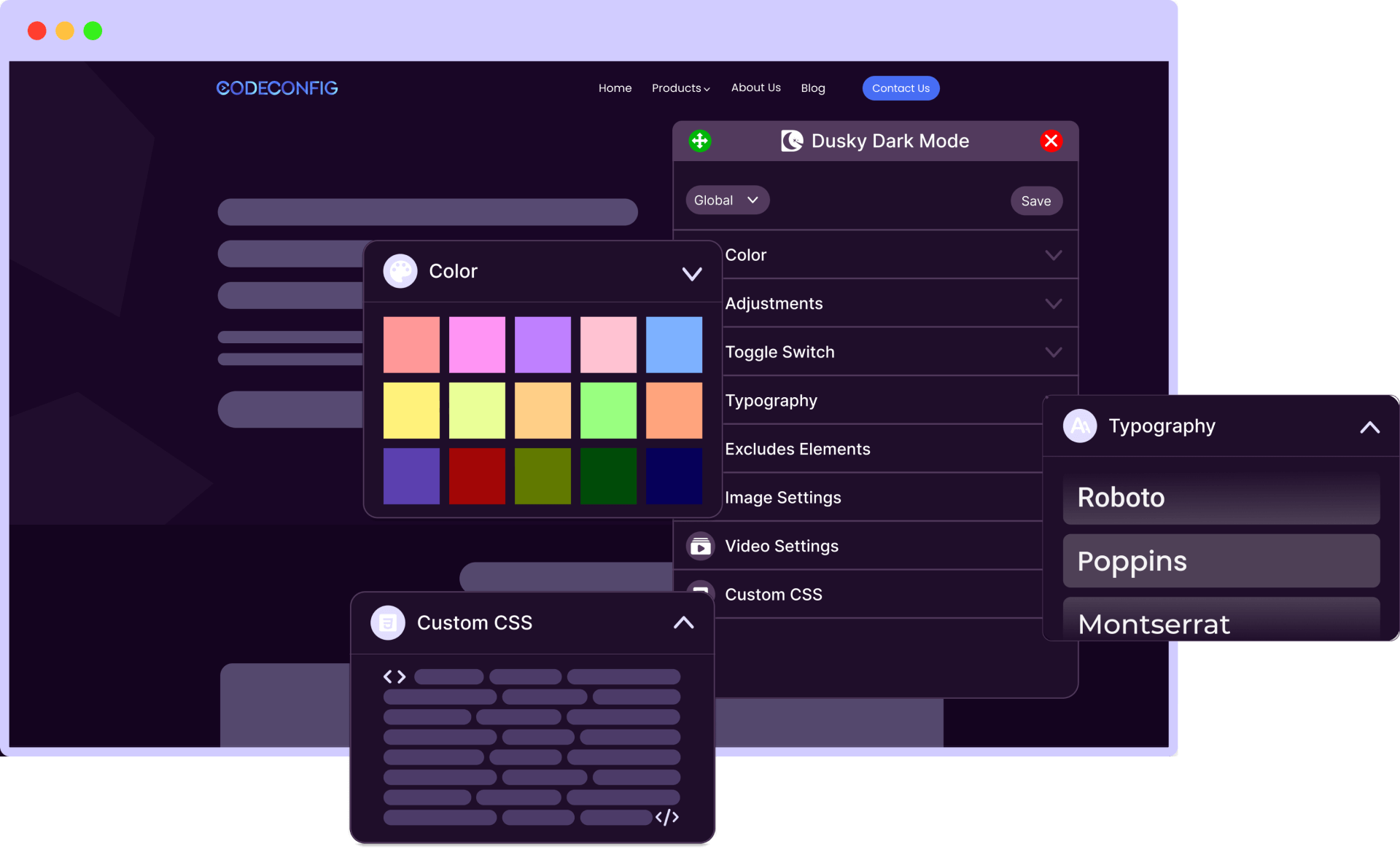
Task: Collapse the floating Color card chevron
Action: pos(692,273)
